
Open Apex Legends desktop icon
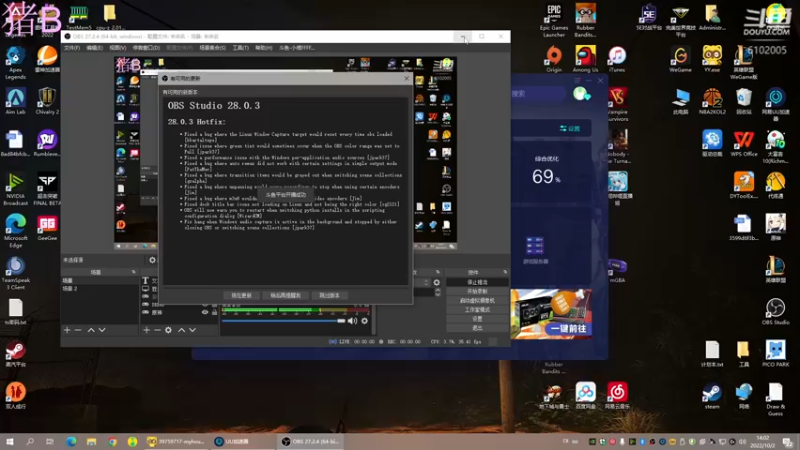(x=15, y=63)
